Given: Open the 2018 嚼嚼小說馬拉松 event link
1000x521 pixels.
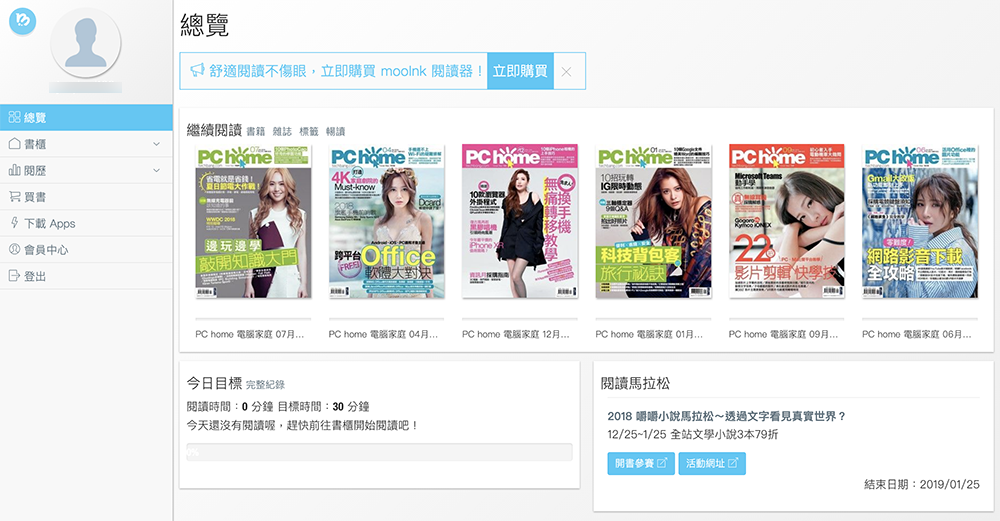Looking at the screenshot, I should click(726, 416).
